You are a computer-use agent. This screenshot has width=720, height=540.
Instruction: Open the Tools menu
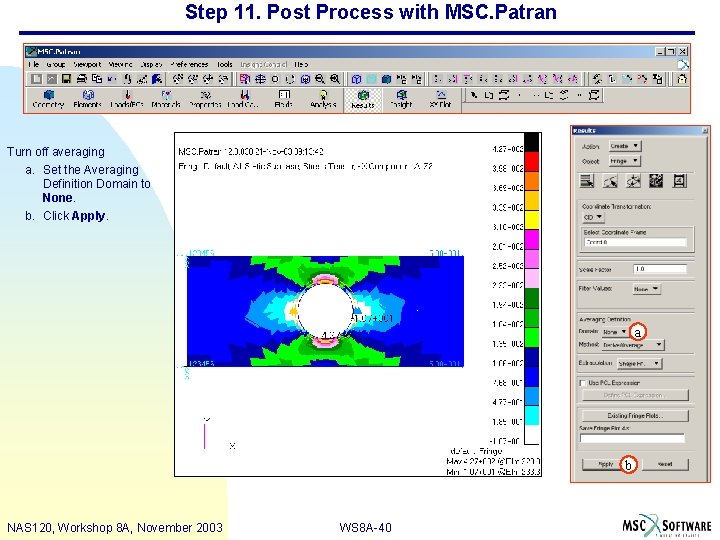[x=225, y=64]
